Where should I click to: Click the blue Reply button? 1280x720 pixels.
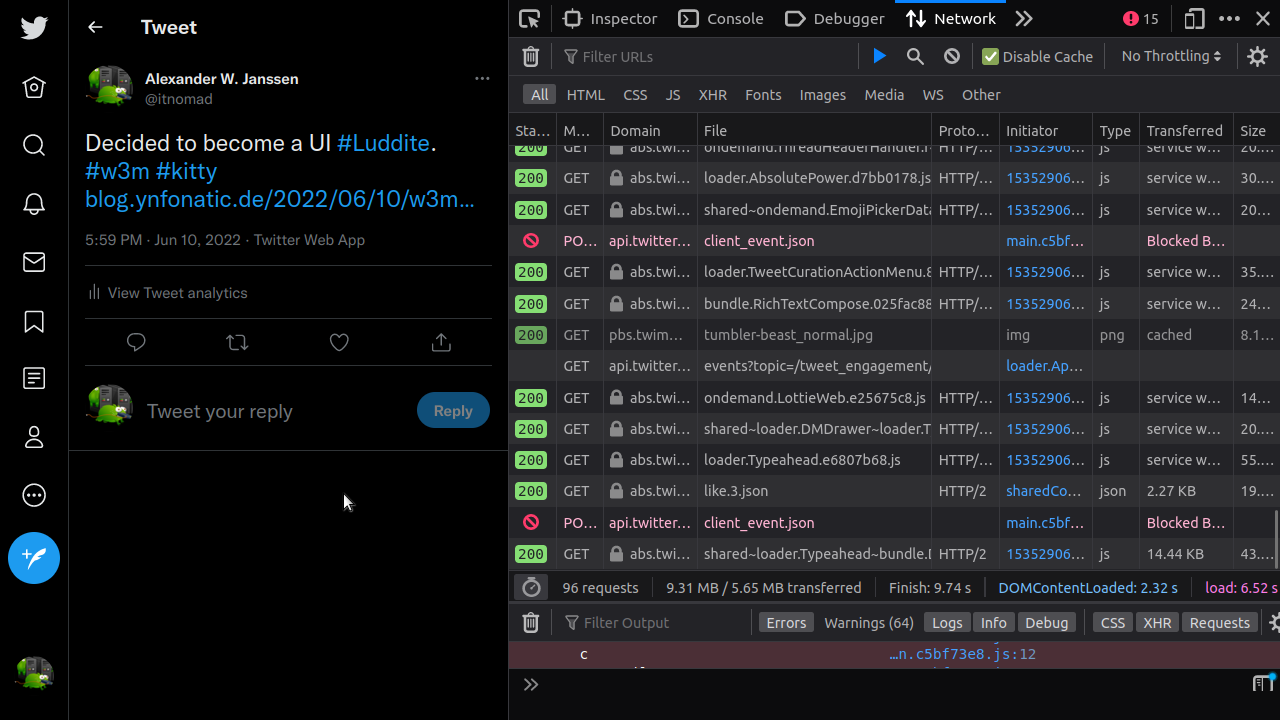(453, 411)
